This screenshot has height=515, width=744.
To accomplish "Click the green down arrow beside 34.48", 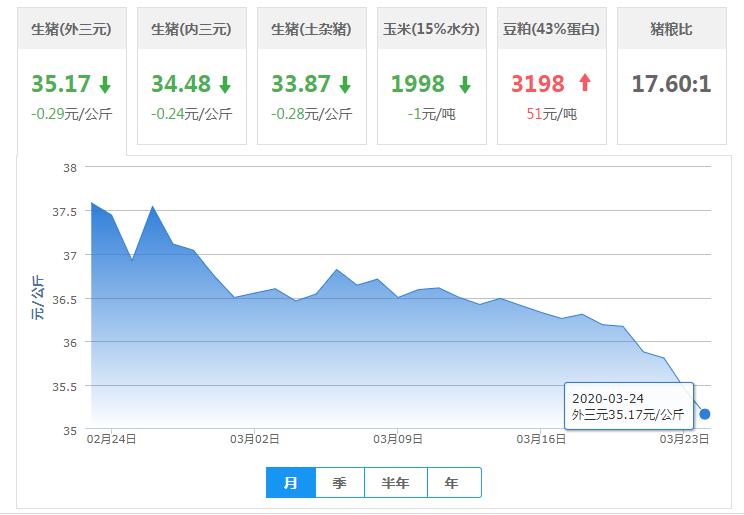I will (x=225, y=84).
